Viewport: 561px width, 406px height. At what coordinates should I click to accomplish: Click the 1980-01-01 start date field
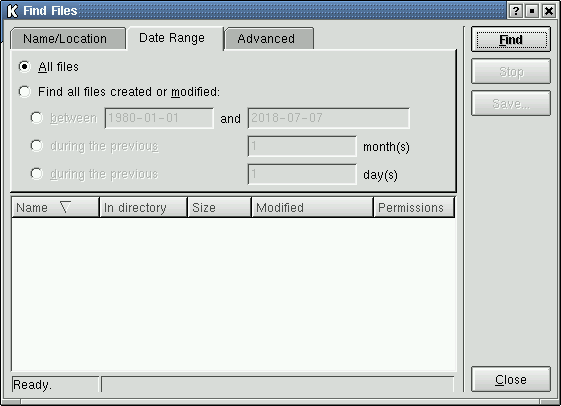pyautogui.click(x=159, y=118)
